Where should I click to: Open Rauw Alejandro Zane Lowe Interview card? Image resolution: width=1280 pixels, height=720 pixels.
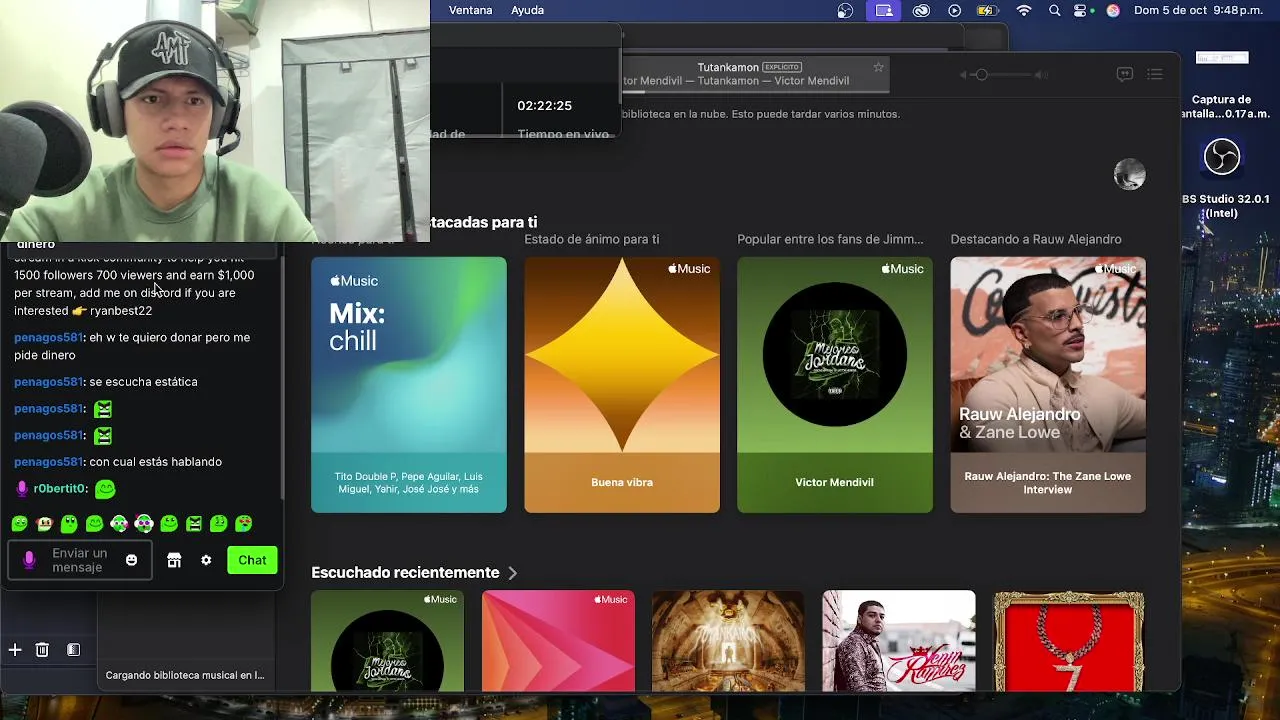1048,385
